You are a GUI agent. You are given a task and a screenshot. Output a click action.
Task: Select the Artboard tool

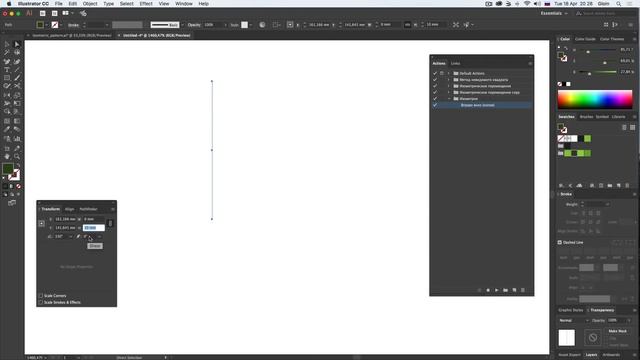click(x=7, y=148)
